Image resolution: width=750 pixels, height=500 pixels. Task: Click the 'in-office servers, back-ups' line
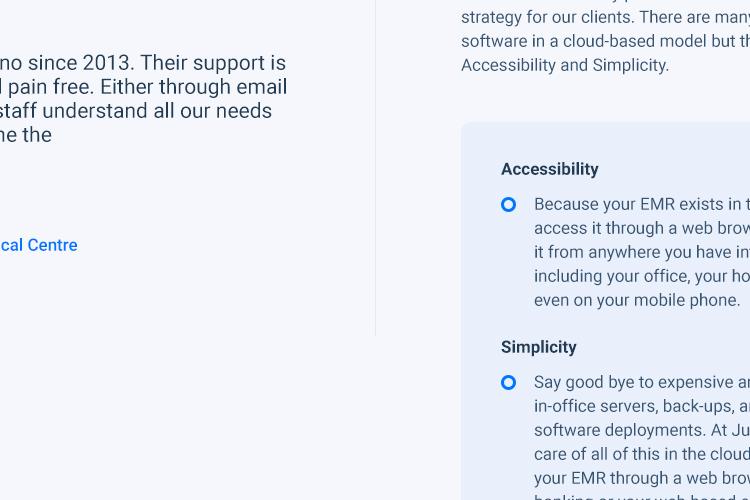[642, 406]
